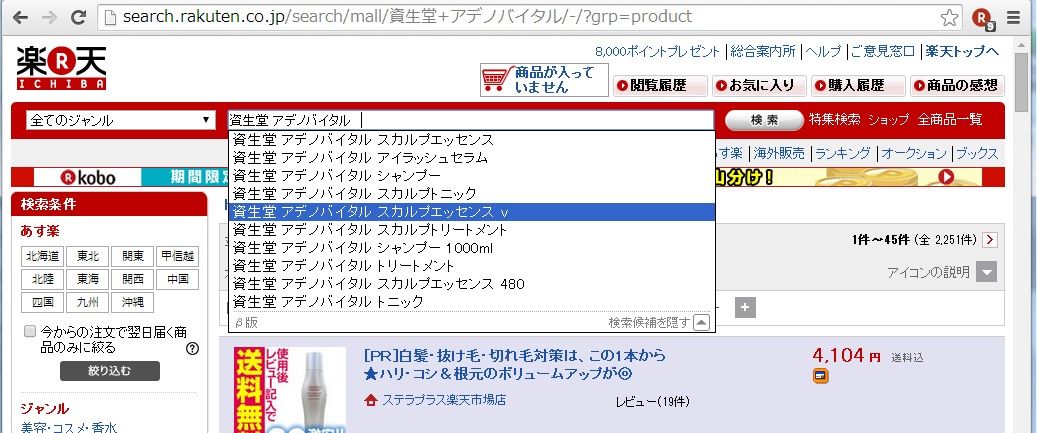
Task: Bookmark page with the star icon
Action: pyautogui.click(x=950, y=17)
